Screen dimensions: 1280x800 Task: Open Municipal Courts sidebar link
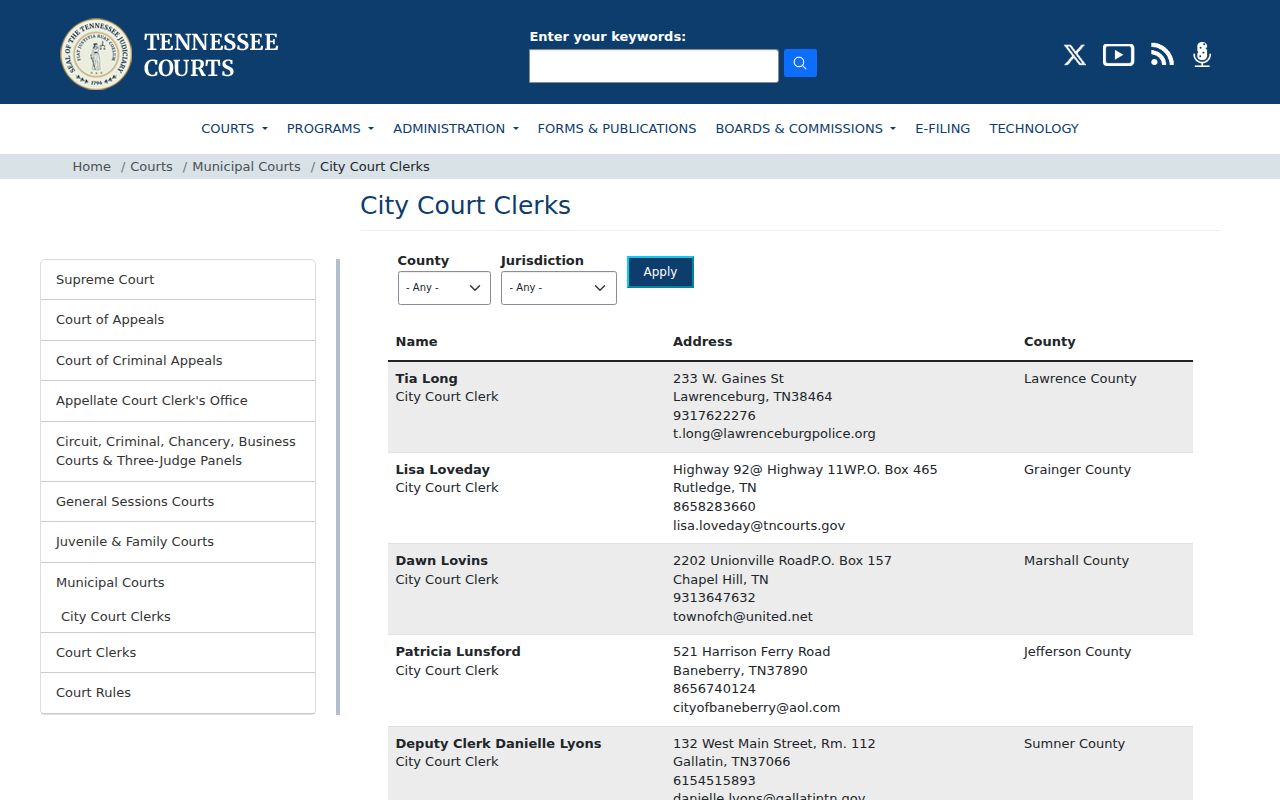click(x=110, y=583)
